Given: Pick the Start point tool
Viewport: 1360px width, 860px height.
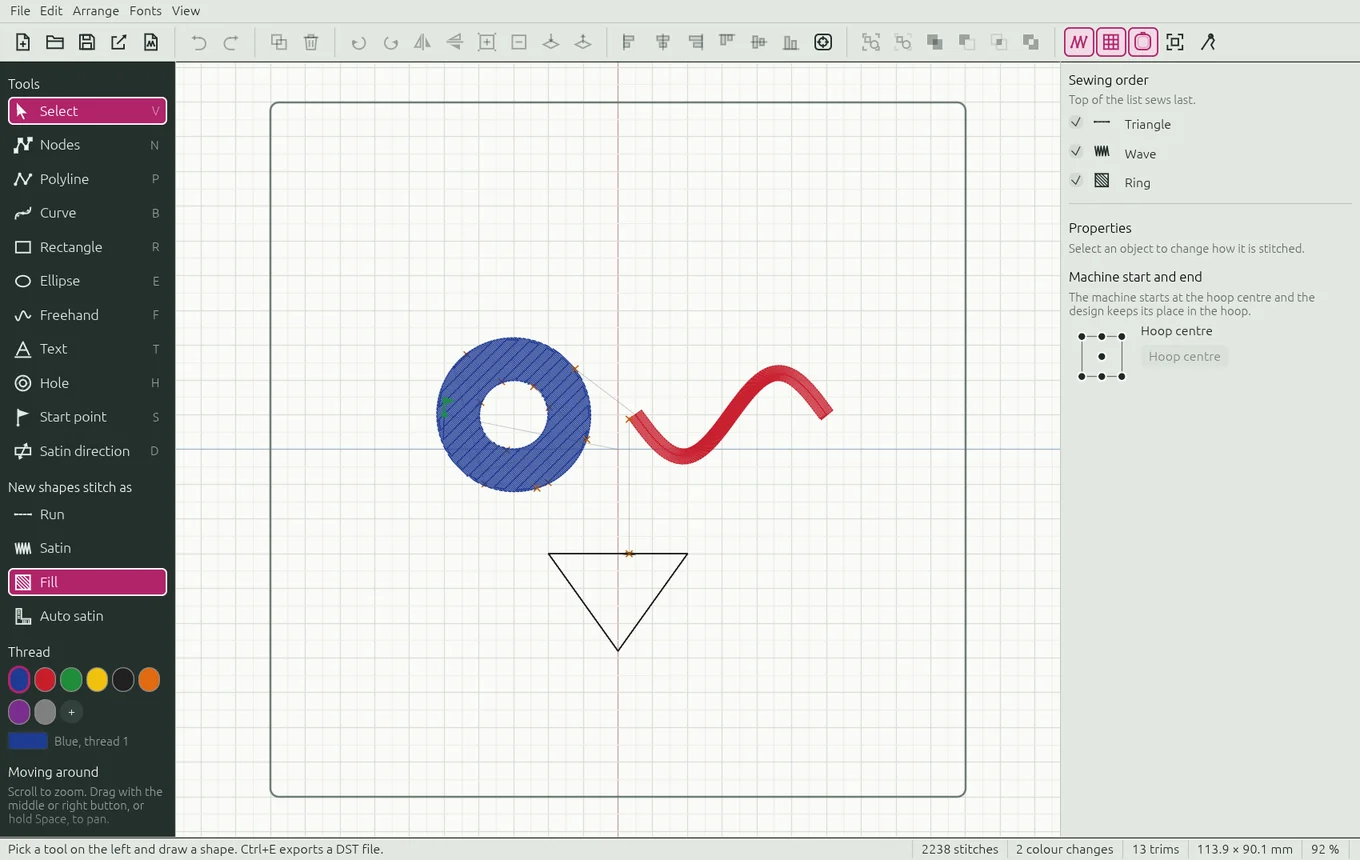Looking at the screenshot, I should point(87,417).
